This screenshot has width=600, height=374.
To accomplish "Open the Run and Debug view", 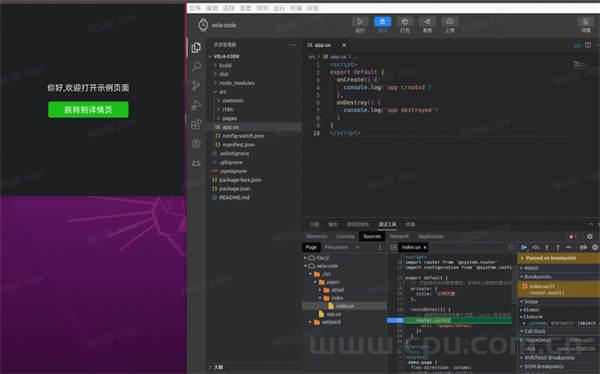I will pos(196,105).
